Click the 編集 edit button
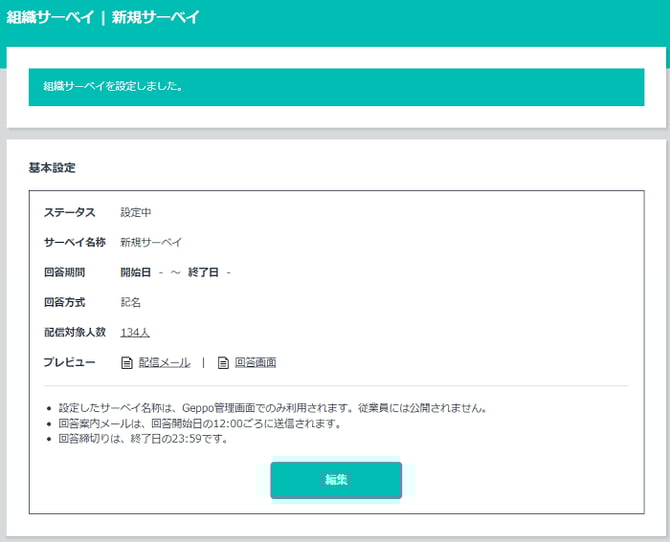Viewport: 670px width, 542px height. click(336, 480)
